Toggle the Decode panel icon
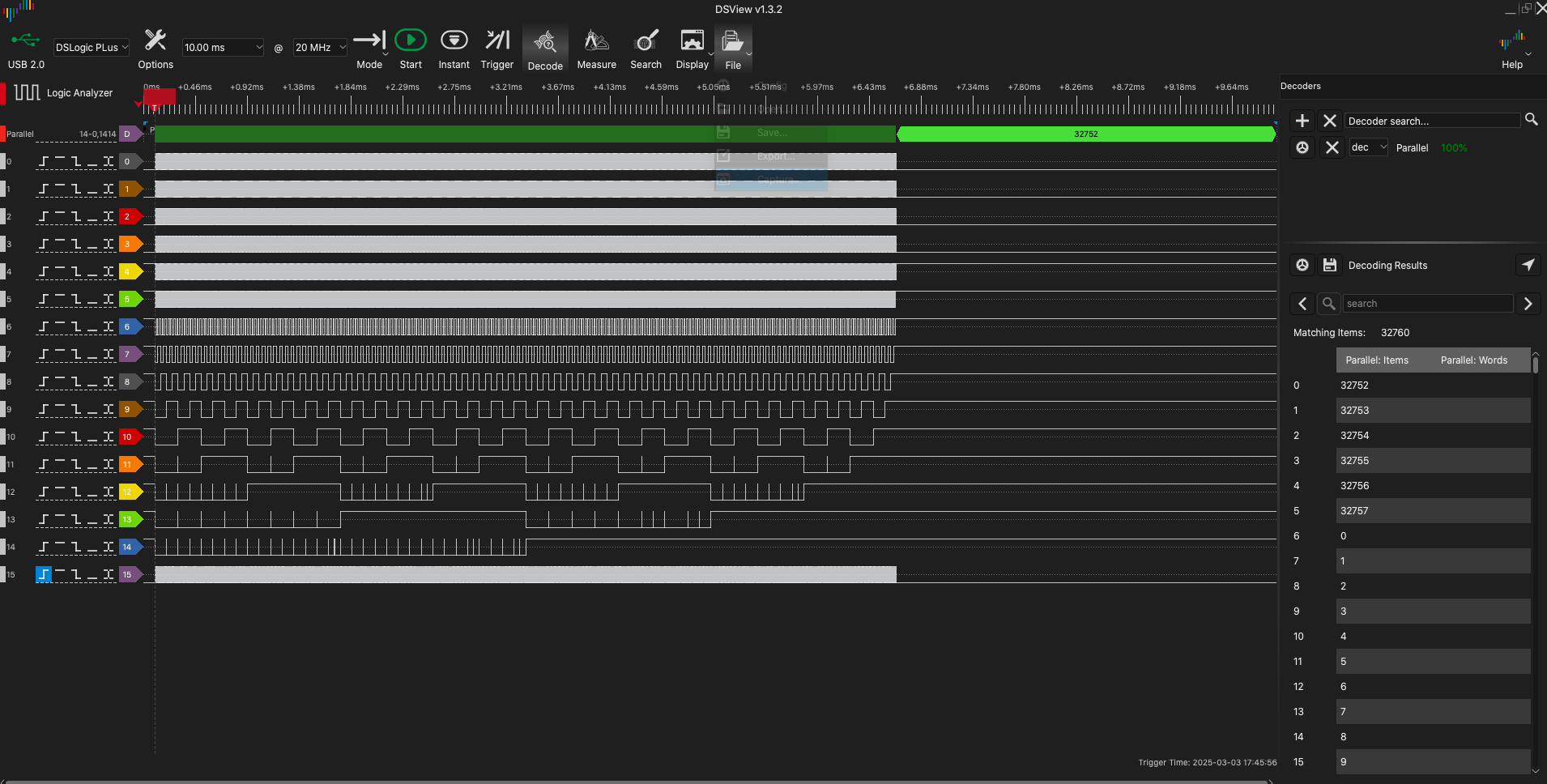The height and width of the screenshot is (784, 1547). click(x=545, y=41)
